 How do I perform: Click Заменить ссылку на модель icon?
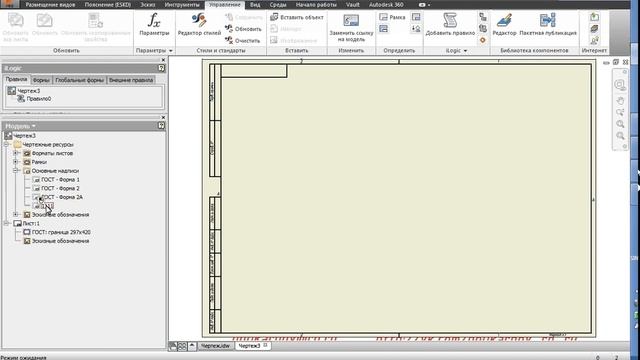[351, 20]
